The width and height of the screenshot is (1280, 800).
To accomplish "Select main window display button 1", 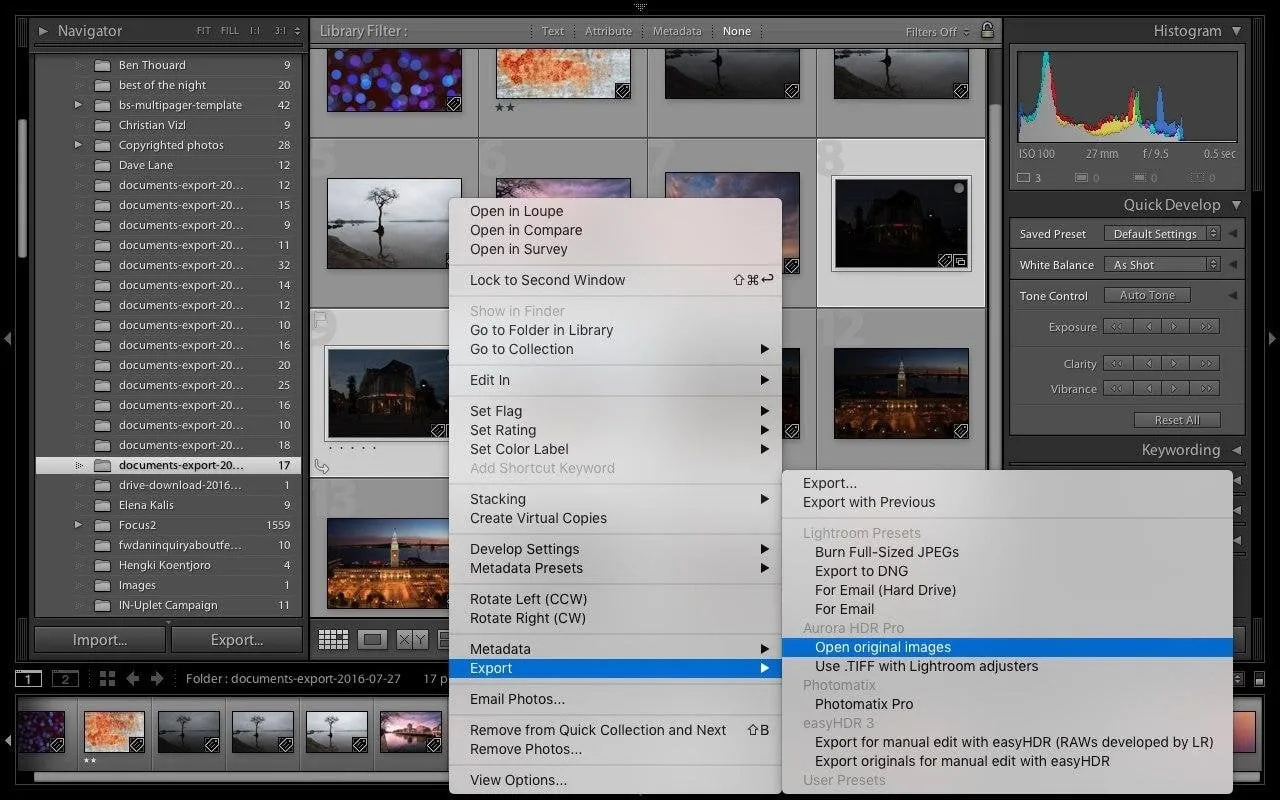I will pos(29,679).
